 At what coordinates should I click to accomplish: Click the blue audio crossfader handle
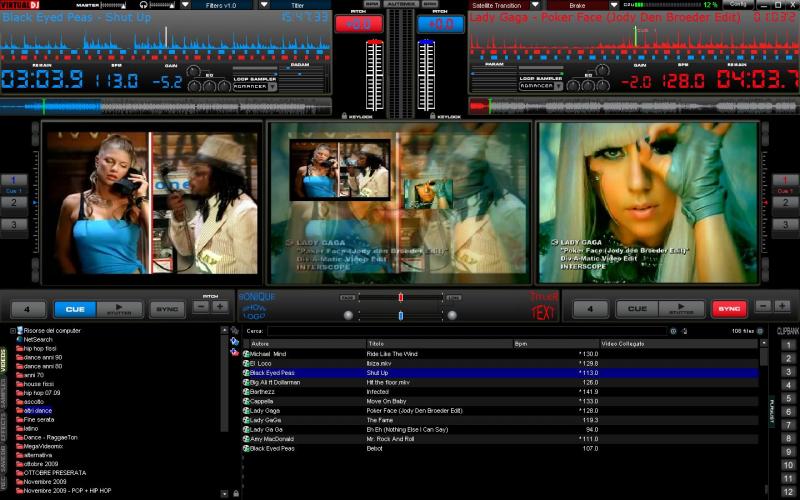(x=401, y=316)
